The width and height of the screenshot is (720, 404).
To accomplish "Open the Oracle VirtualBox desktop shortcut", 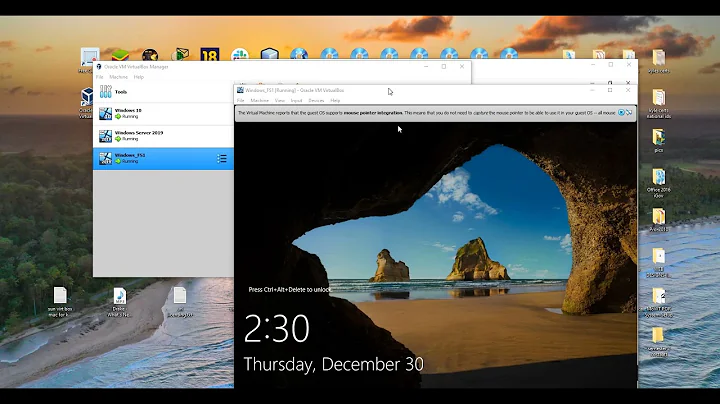I will (86, 102).
